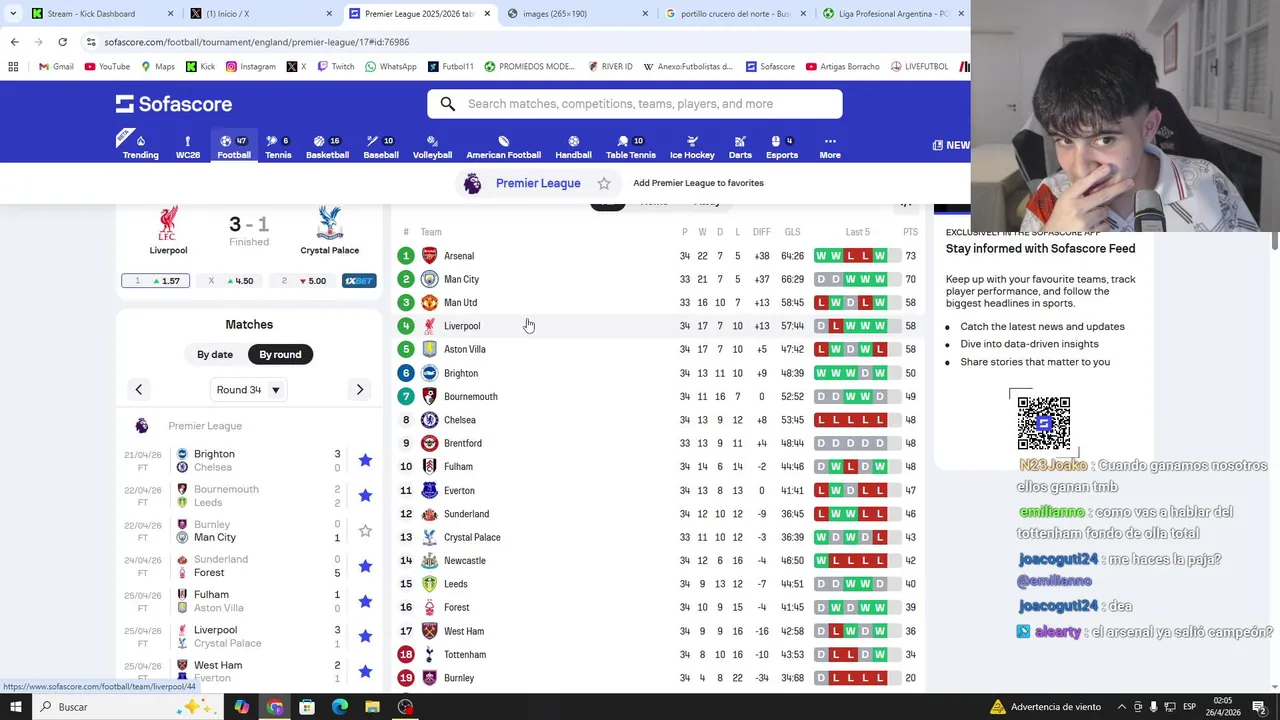This screenshot has width=1280, height=720.
Task: Open the Tennis sport section
Action: (278, 147)
